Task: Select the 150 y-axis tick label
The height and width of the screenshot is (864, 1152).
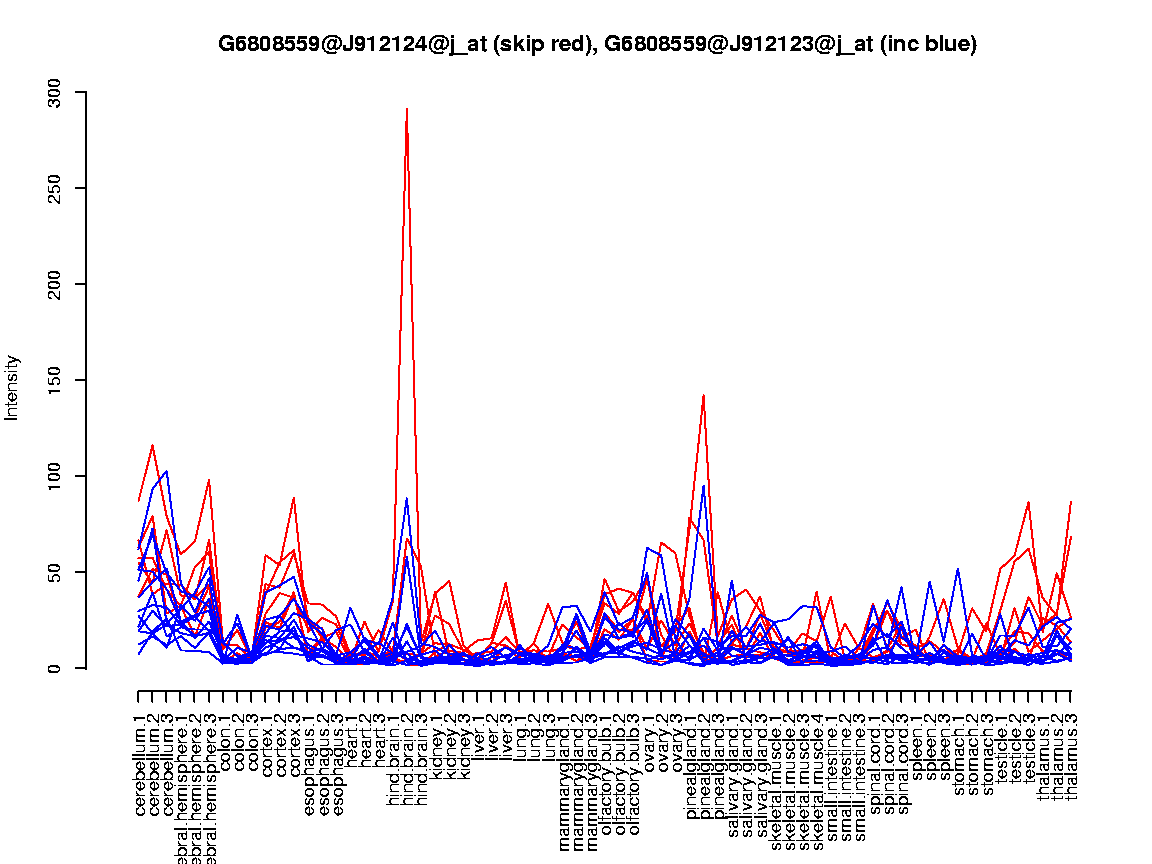Action: coord(55,381)
